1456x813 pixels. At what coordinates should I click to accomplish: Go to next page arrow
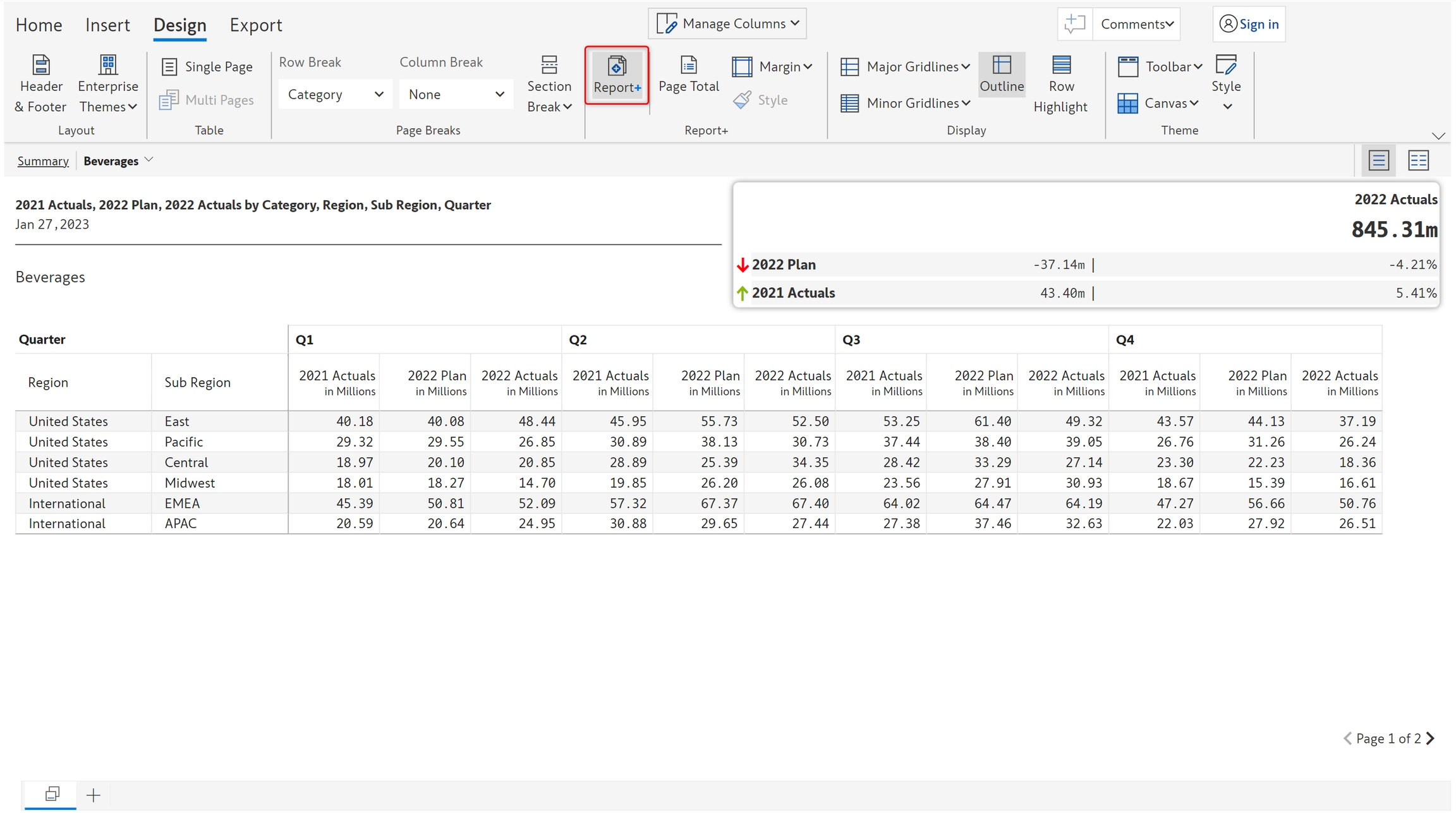(x=1431, y=738)
